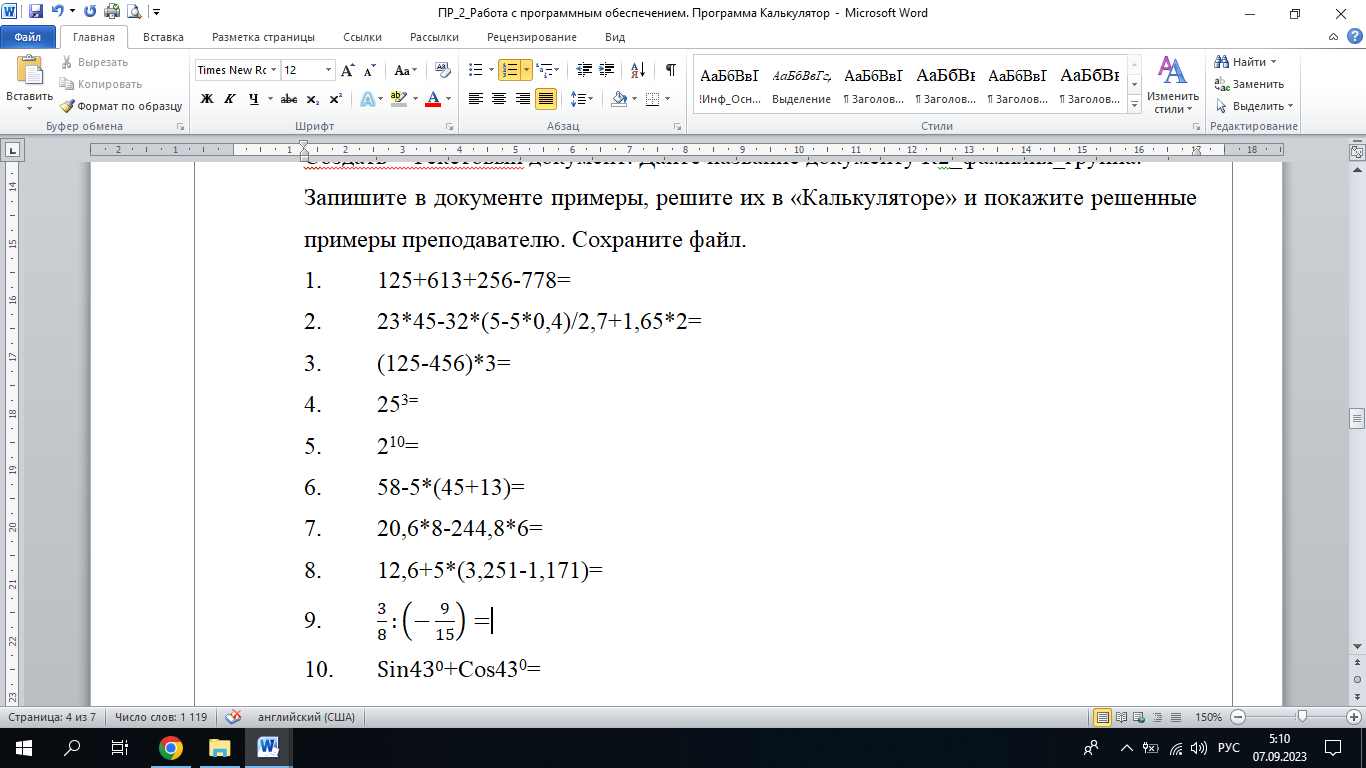This screenshot has width=1366, height=768.
Task: Click the 150% zoom level button
Action: click(x=1209, y=717)
